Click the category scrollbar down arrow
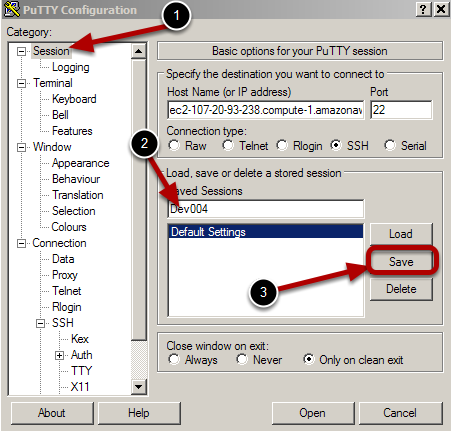Image resolution: width=451 pixels, height=431 pixels. [138, 387]
